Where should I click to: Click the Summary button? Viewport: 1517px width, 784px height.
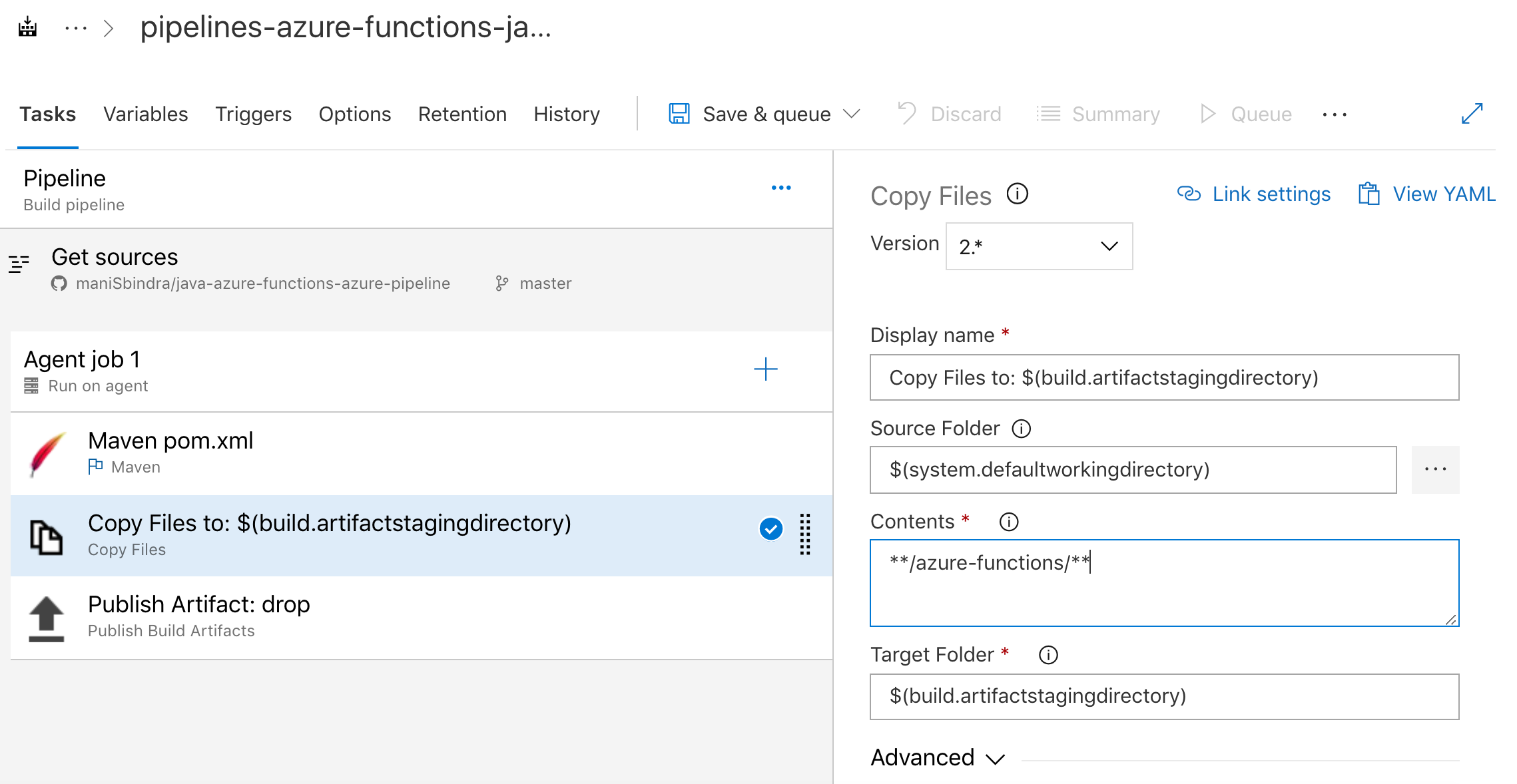[1098, 113]
